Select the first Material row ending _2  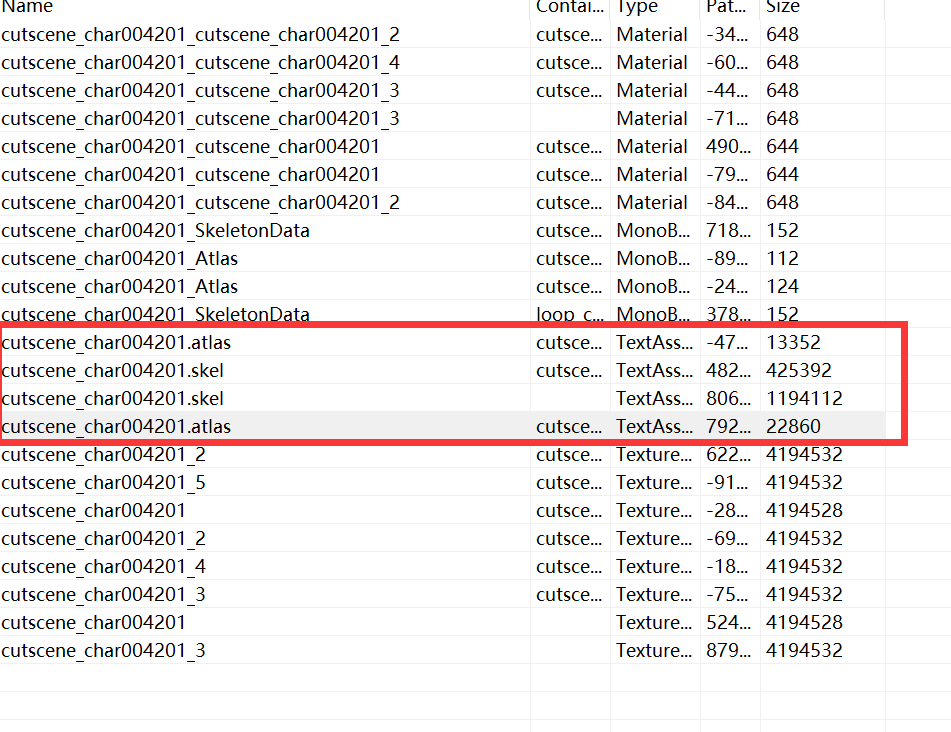(200, 34)
